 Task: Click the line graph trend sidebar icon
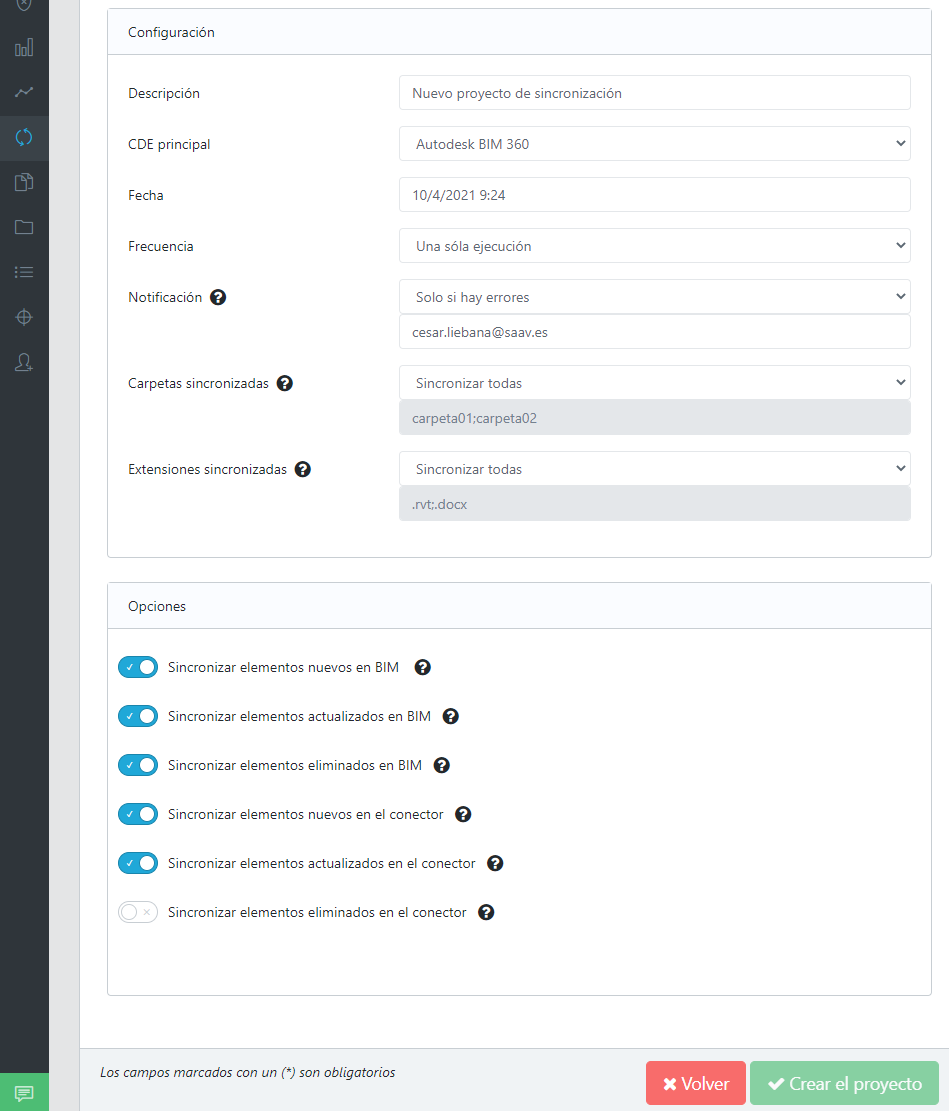click(24, 92)
